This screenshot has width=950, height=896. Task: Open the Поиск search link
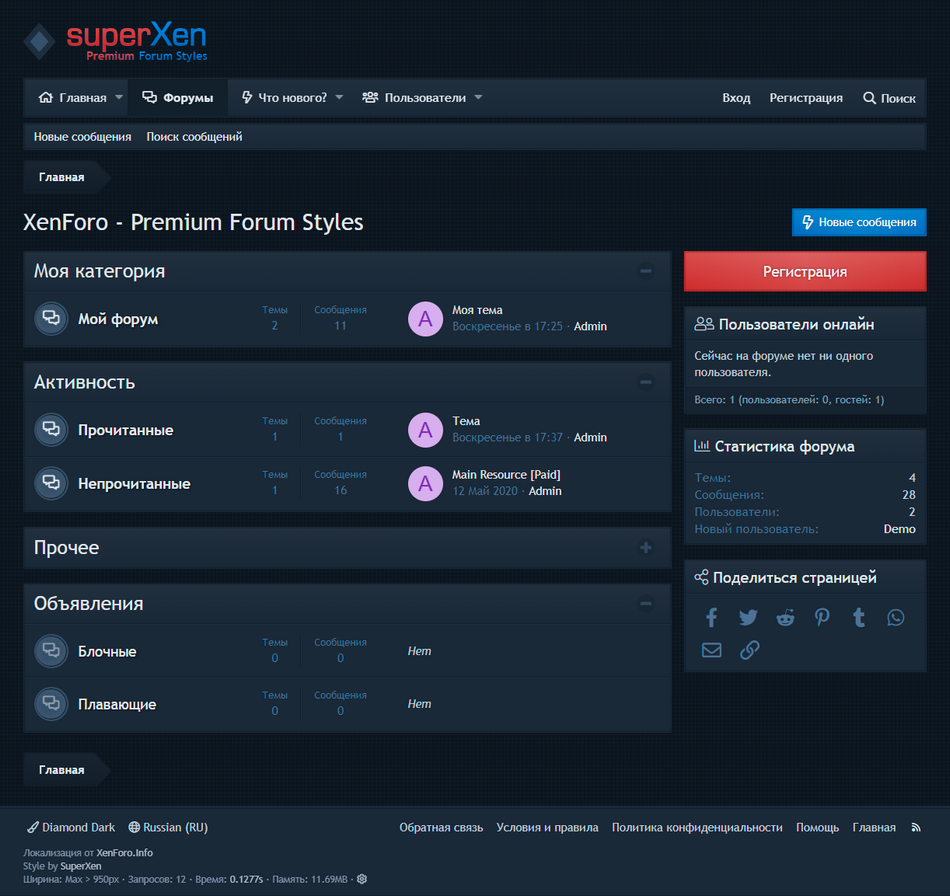(x=889, y=98)
